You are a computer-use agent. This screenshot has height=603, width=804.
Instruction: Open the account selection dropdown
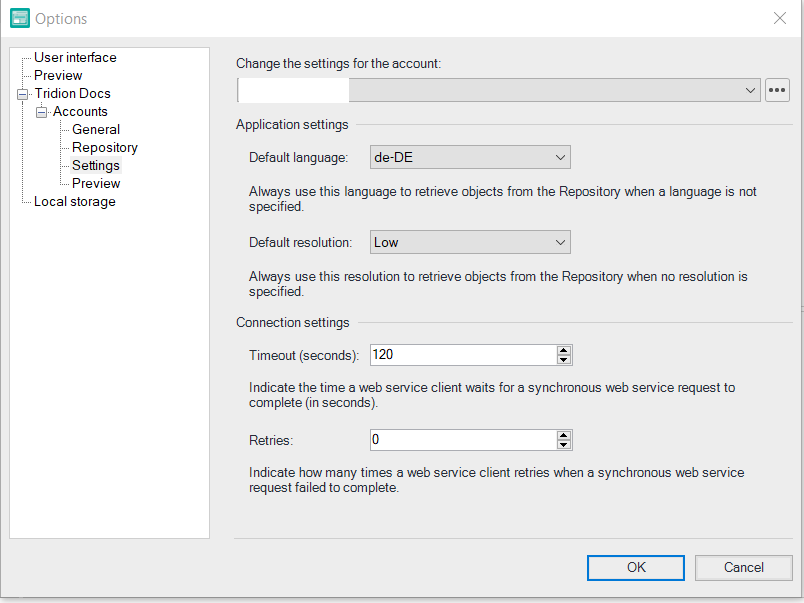click(751, 89)
